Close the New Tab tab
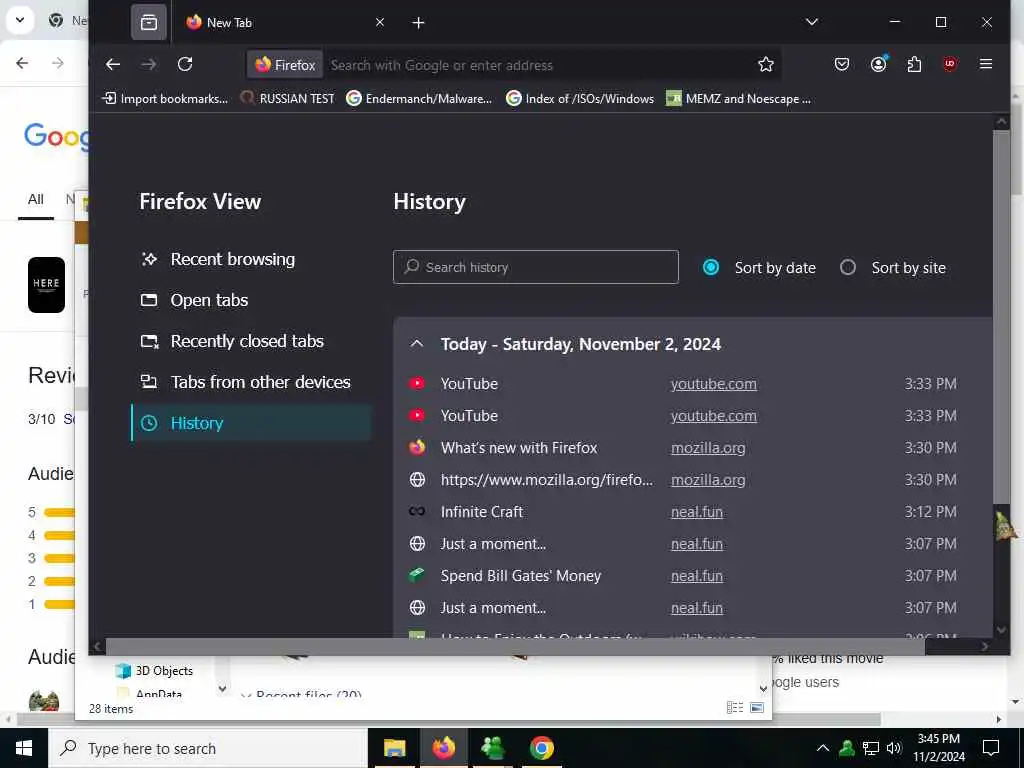The height and width of the screenshot is (768, 1024). pos(380,23)
